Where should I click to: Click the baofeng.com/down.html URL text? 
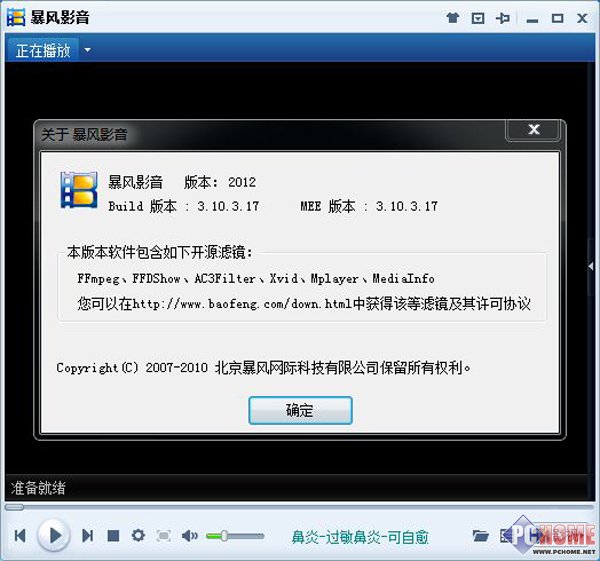pyautogui.click(x=242, y=304)
